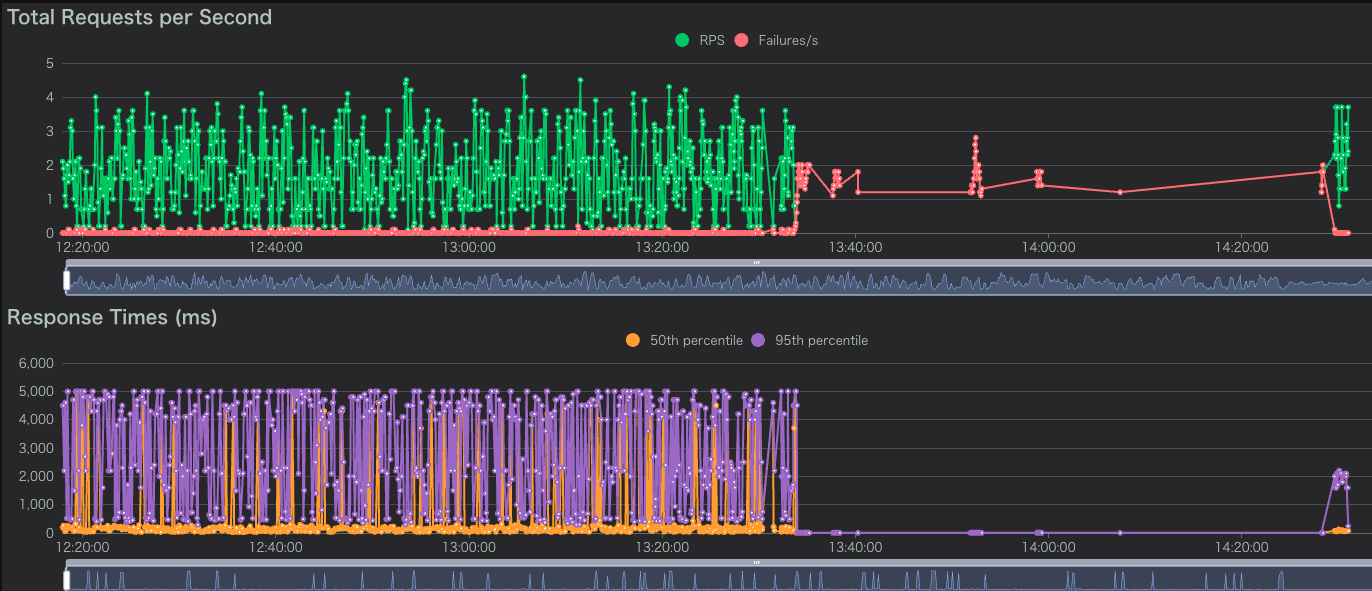The image size is (1372, 591).
Task: Toggle the 50th percentile legend label
Action: pyautogui.click(x=696, y=340)
